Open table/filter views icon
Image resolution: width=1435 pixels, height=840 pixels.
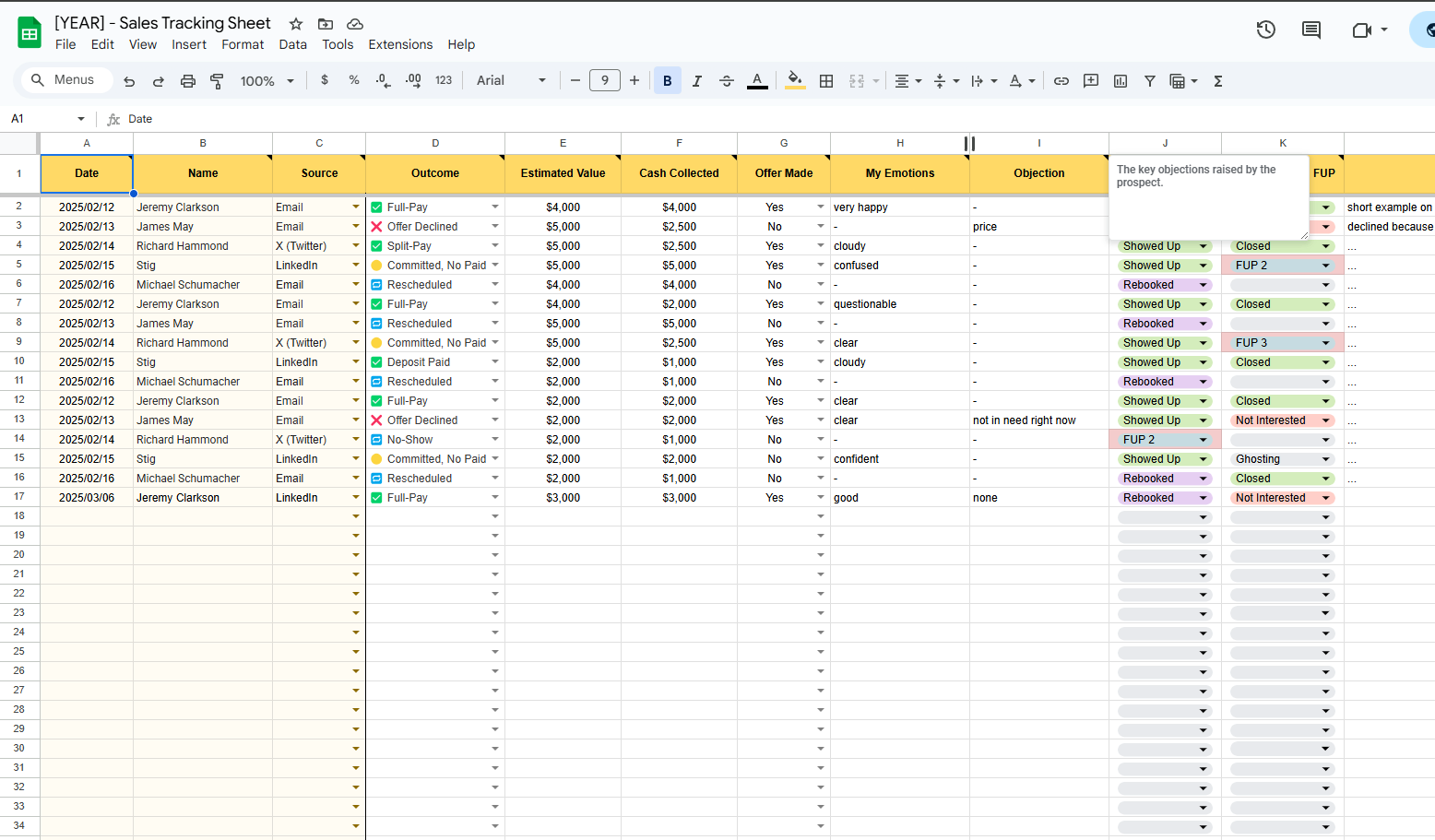pyautogui.click(x=1183, y=81)
